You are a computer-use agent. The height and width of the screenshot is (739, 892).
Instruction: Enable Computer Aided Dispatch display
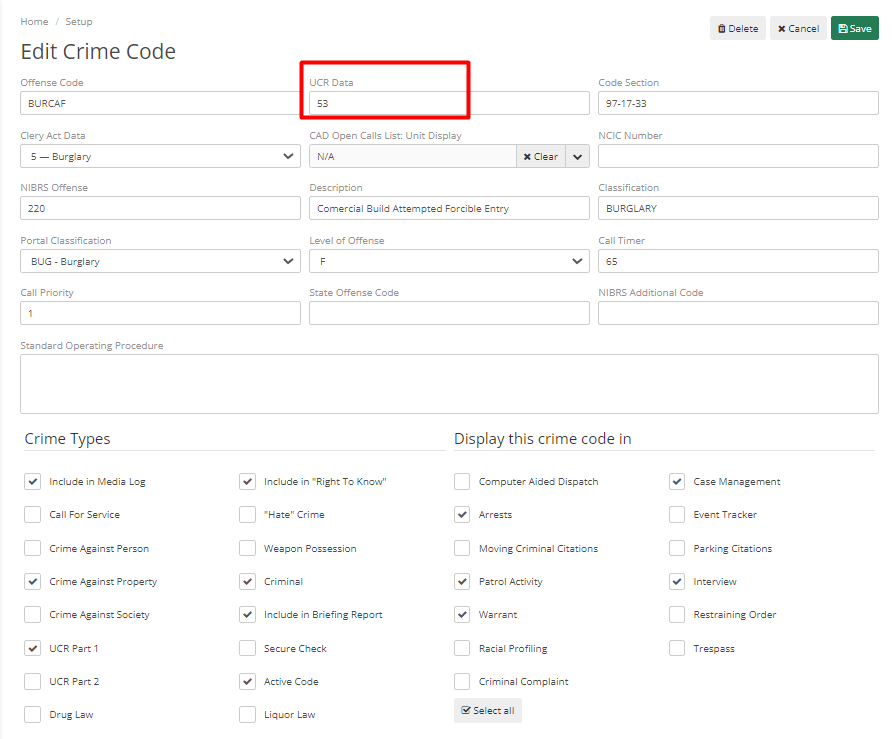[462, 481]
